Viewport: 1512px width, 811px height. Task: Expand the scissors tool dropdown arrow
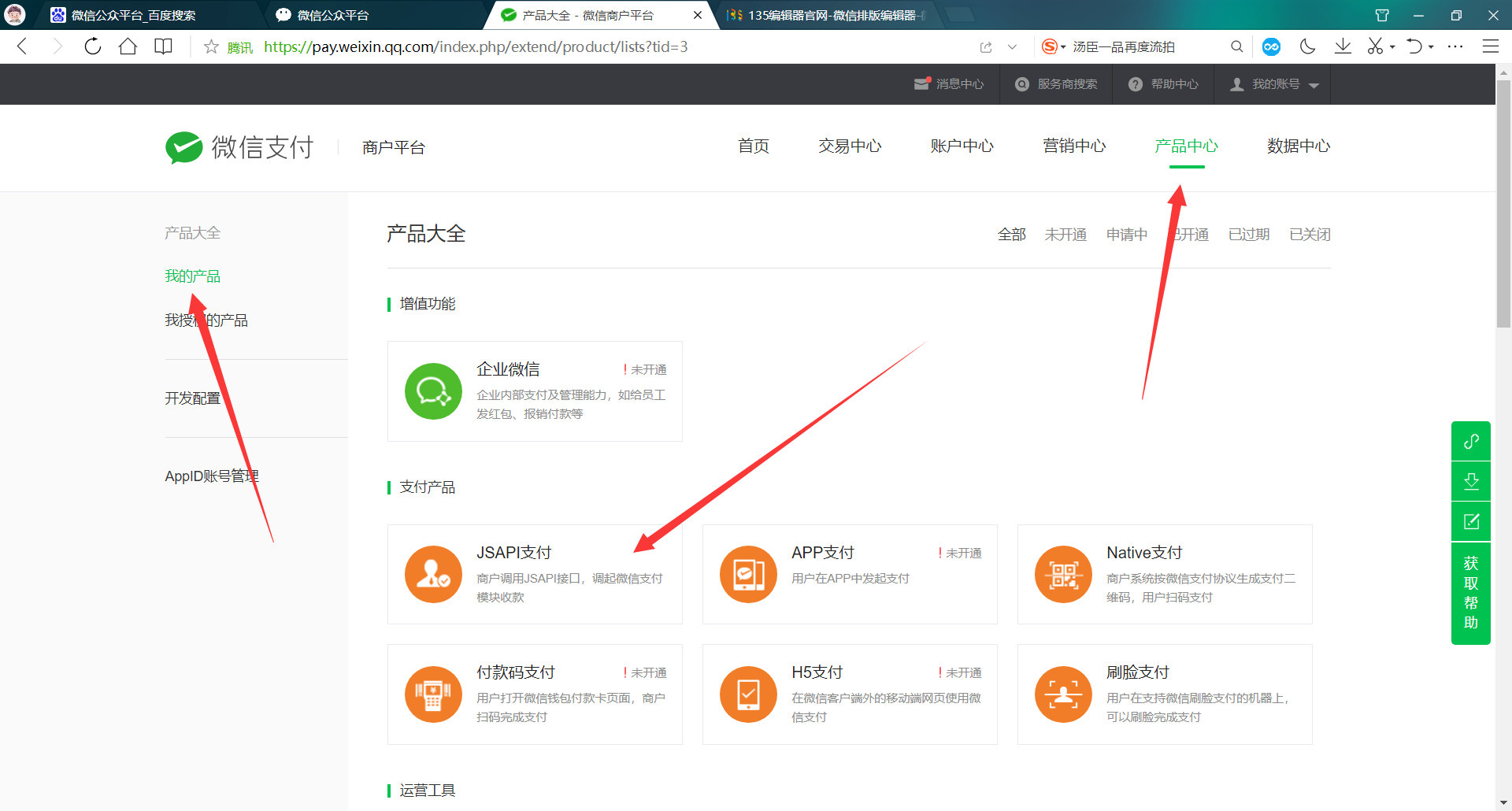point(1392,47)
